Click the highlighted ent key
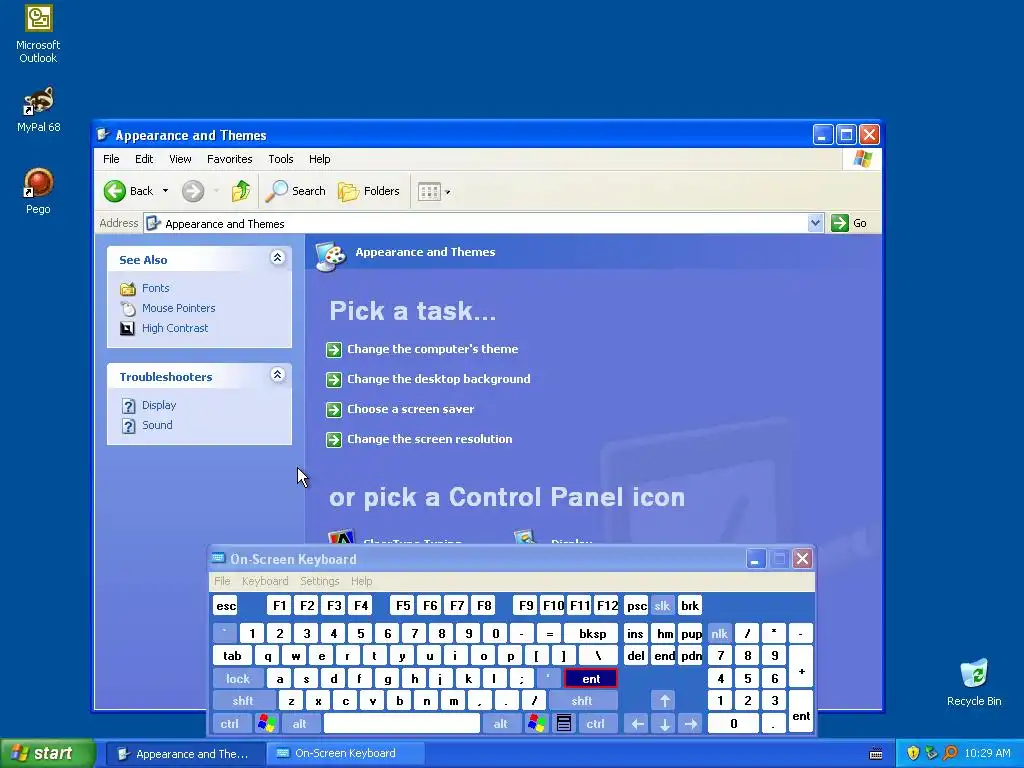 (x=591, y=679)
